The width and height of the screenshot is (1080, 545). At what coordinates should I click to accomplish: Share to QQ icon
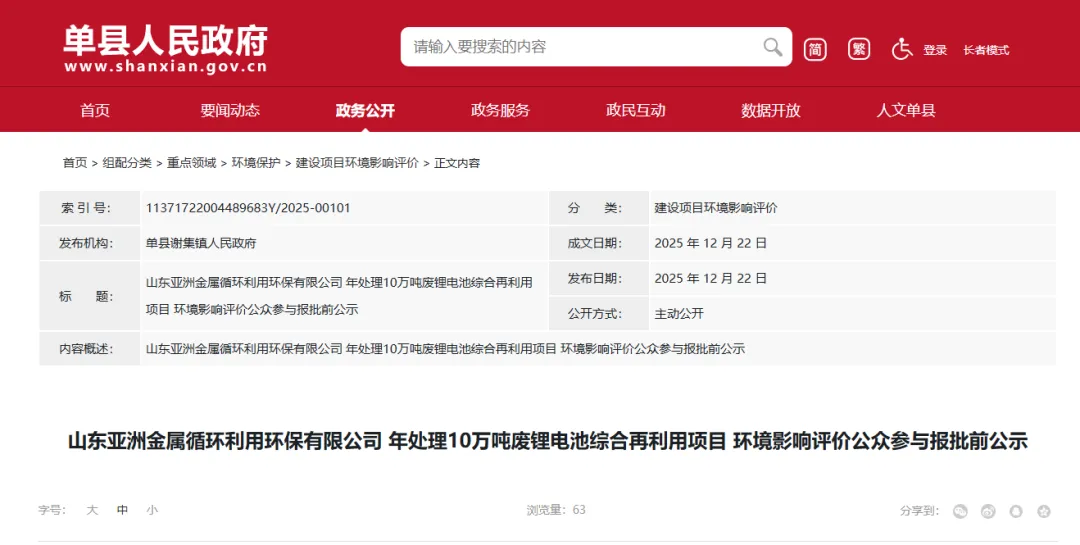(x=1016, y=511)
